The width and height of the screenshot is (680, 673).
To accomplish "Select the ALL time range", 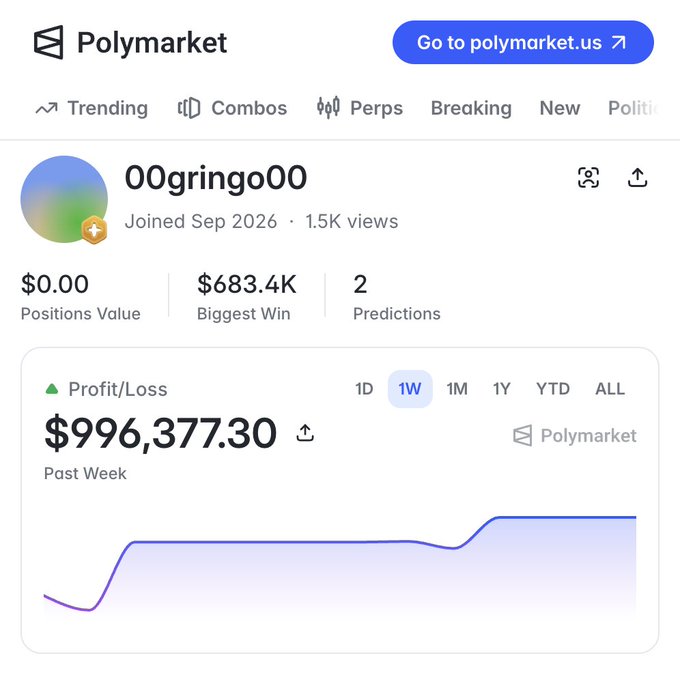I will point(610,389).
